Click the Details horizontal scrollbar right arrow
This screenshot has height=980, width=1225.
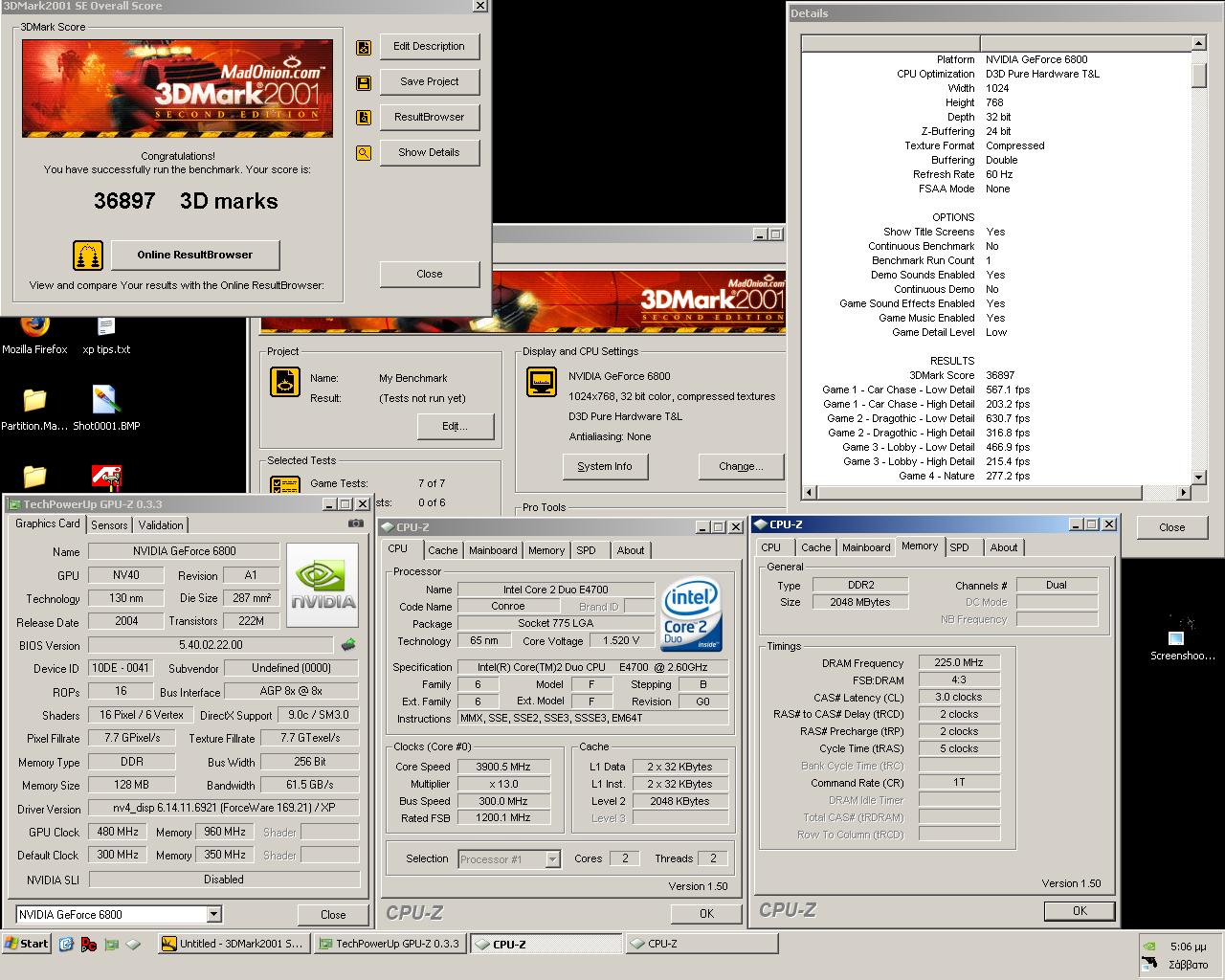click(x=1184, y=493)
